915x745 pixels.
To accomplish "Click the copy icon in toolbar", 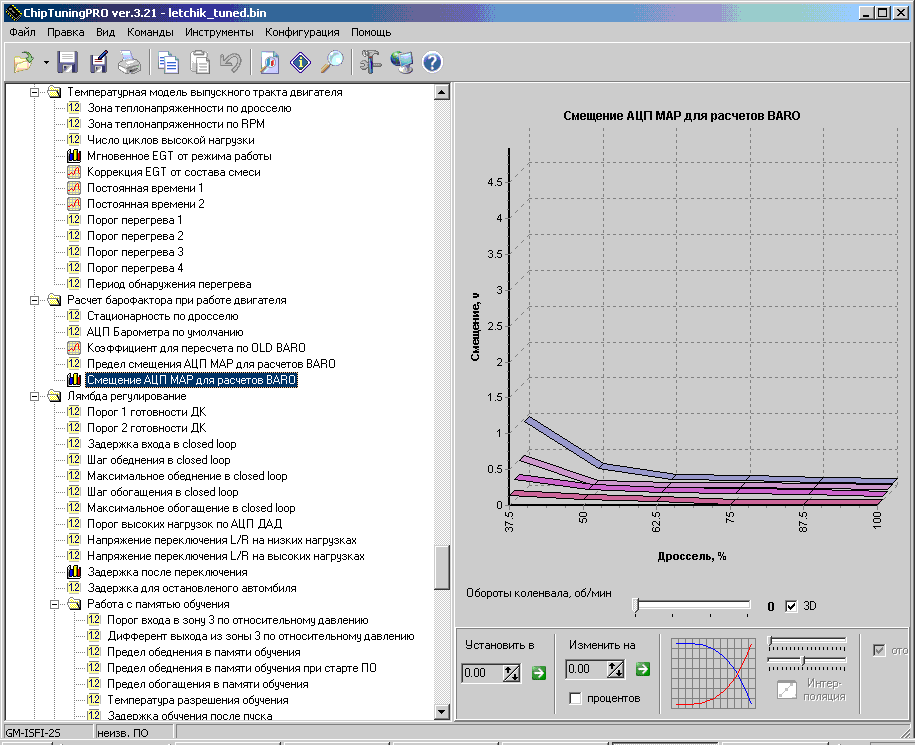I will coord(168,63).
